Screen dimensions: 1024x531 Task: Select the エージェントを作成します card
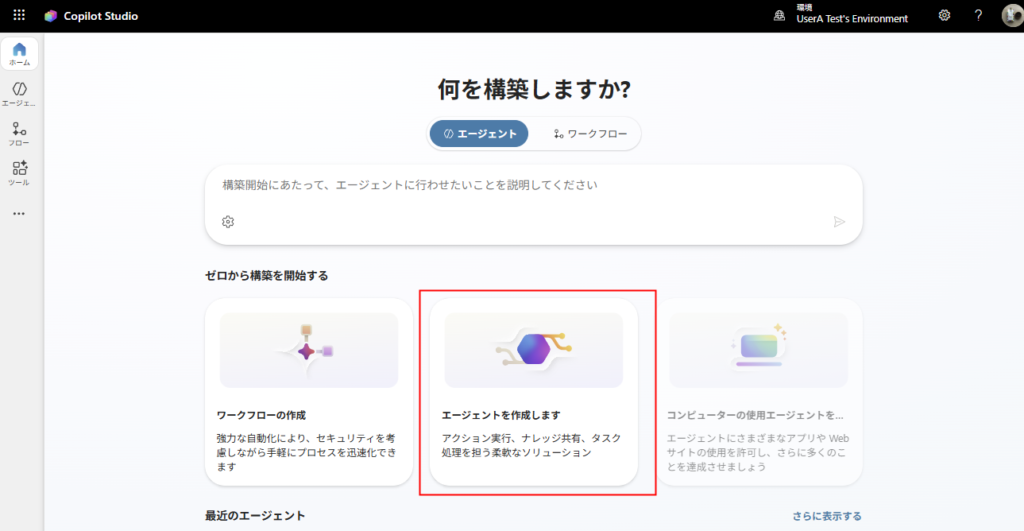click(533, 391)
